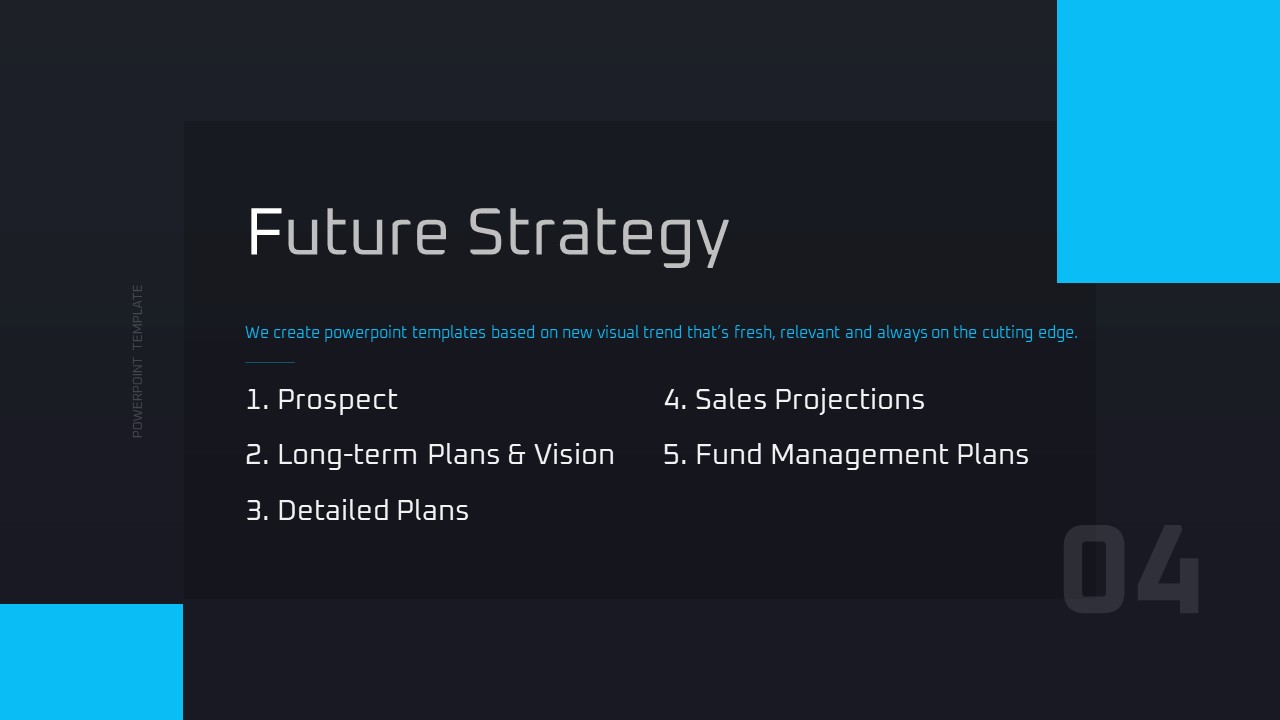Select the '4. Sales Projections' item
Screen dimensions: 1280x720
794,400
